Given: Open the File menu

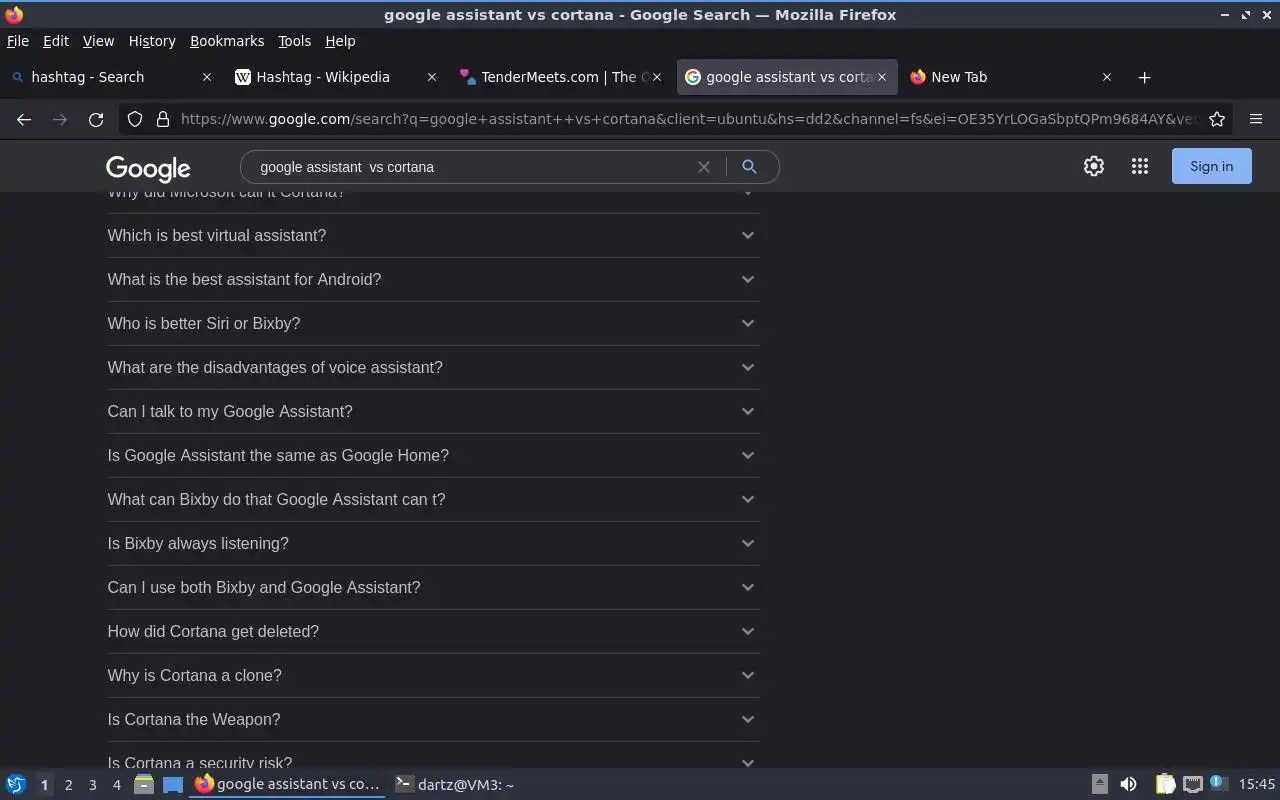Looking at the screenshot, I should [18, 41].
